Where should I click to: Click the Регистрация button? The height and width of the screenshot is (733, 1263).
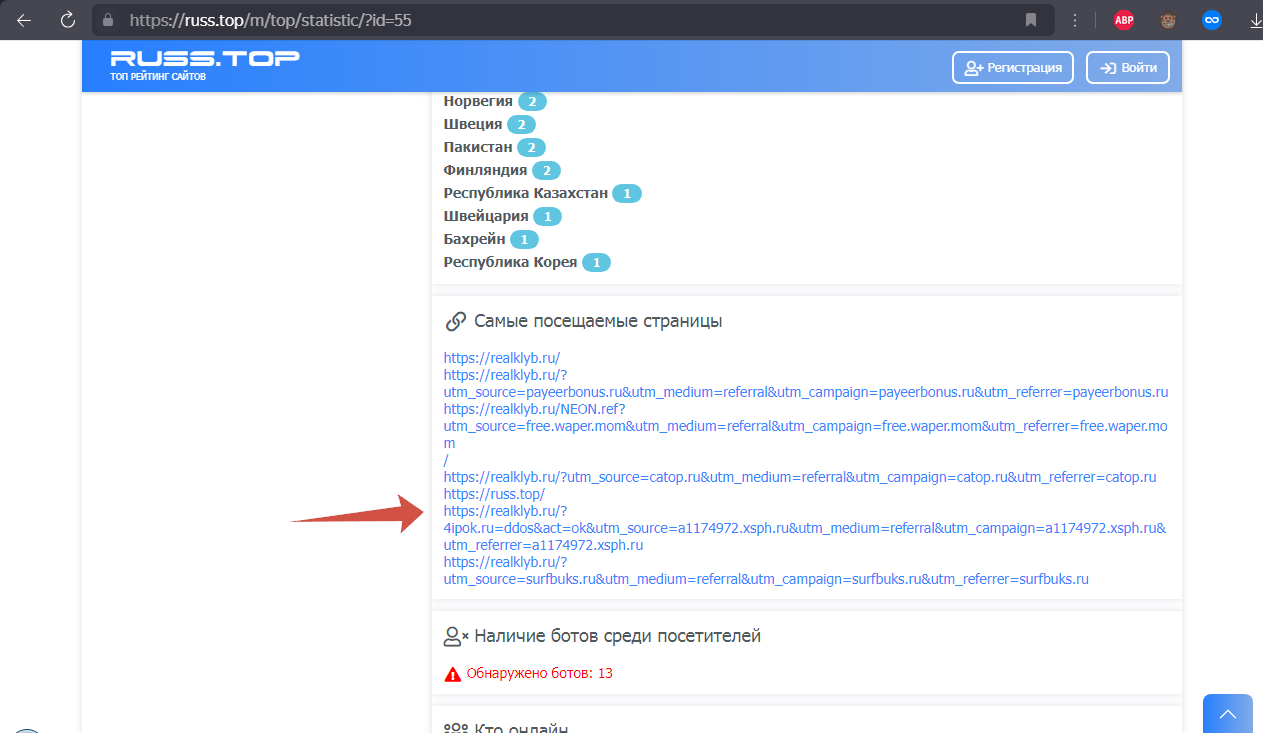(x=1013, y=68)
